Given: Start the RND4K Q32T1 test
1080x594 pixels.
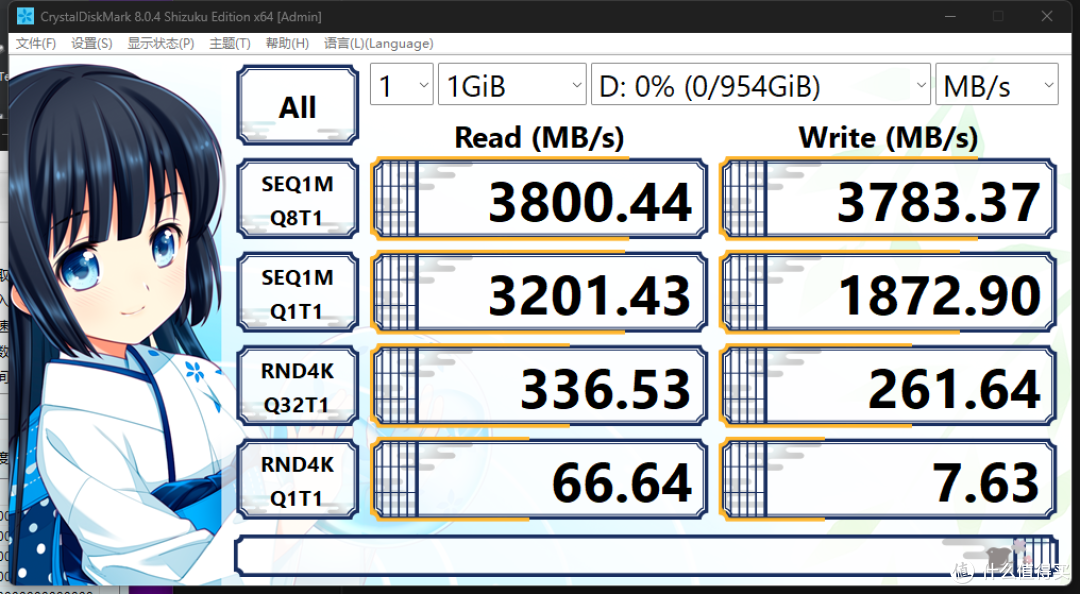Looking at the screenshot, I should coord(298,386).
